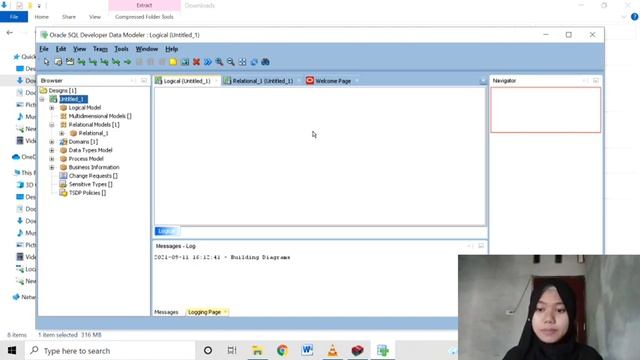
Task: Select Untitled_1 in the Browser tree
Action: [73, 99]
